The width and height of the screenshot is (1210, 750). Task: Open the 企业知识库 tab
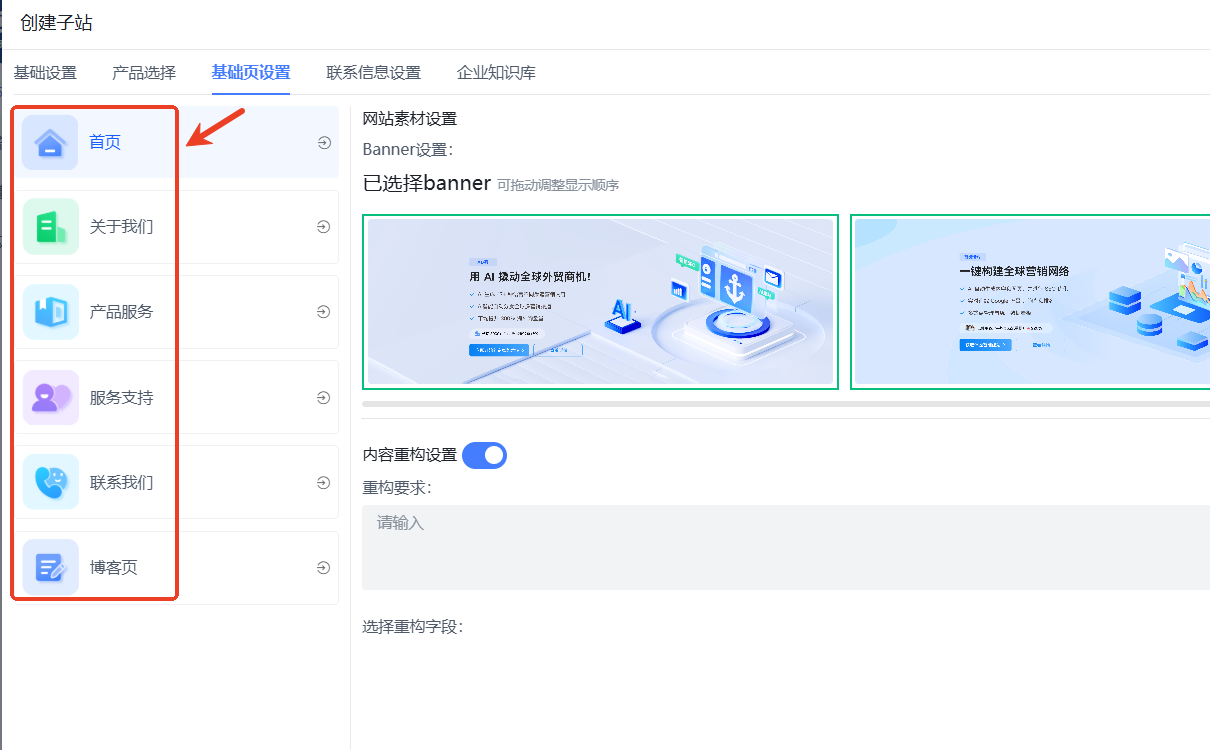[496, 73]
